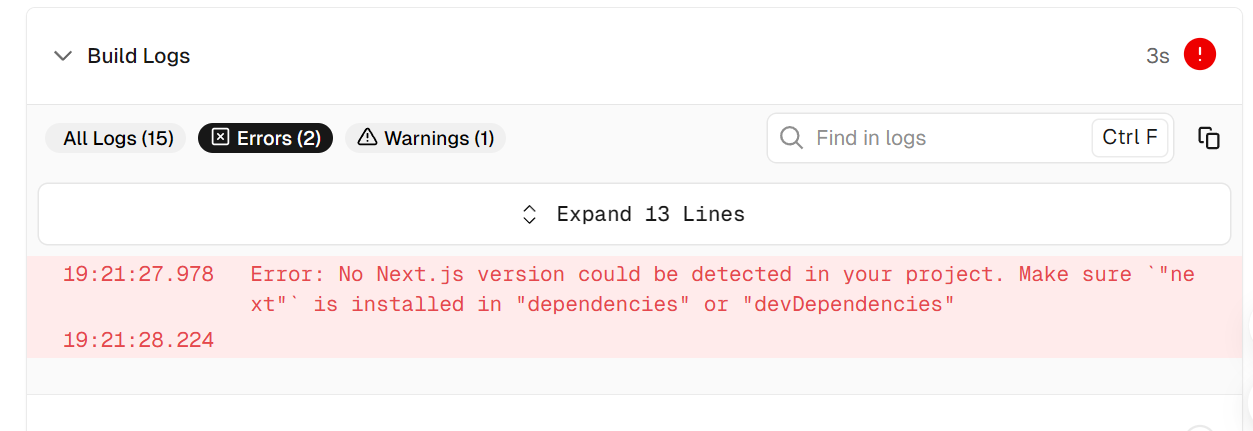Enable the Warnings (1) filter
This screenshot has height=431, width=1253.
(426, 138)
